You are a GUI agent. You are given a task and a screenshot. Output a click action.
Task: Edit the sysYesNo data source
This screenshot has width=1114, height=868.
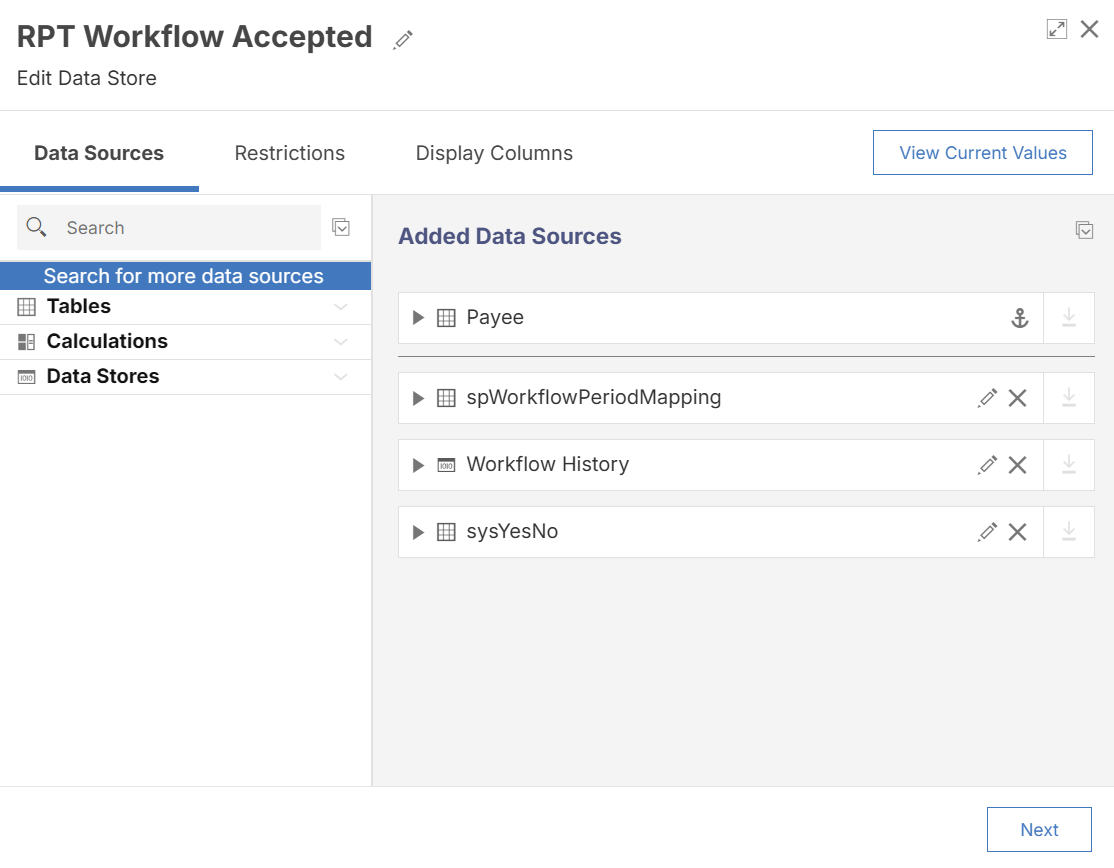tap(987, 532)
